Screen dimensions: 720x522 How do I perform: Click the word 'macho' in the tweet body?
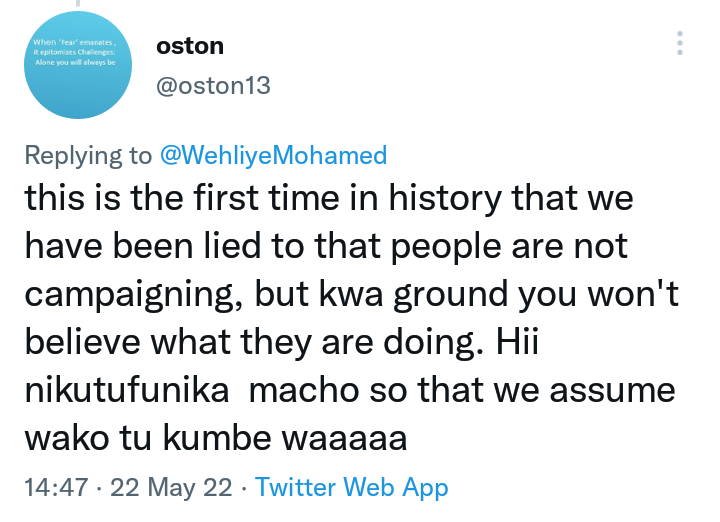pyautogui.click(x=305, y=390)
